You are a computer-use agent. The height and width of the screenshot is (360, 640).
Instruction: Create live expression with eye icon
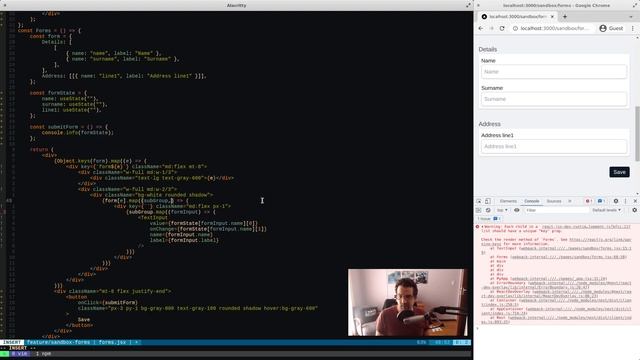tap(517, 210)
